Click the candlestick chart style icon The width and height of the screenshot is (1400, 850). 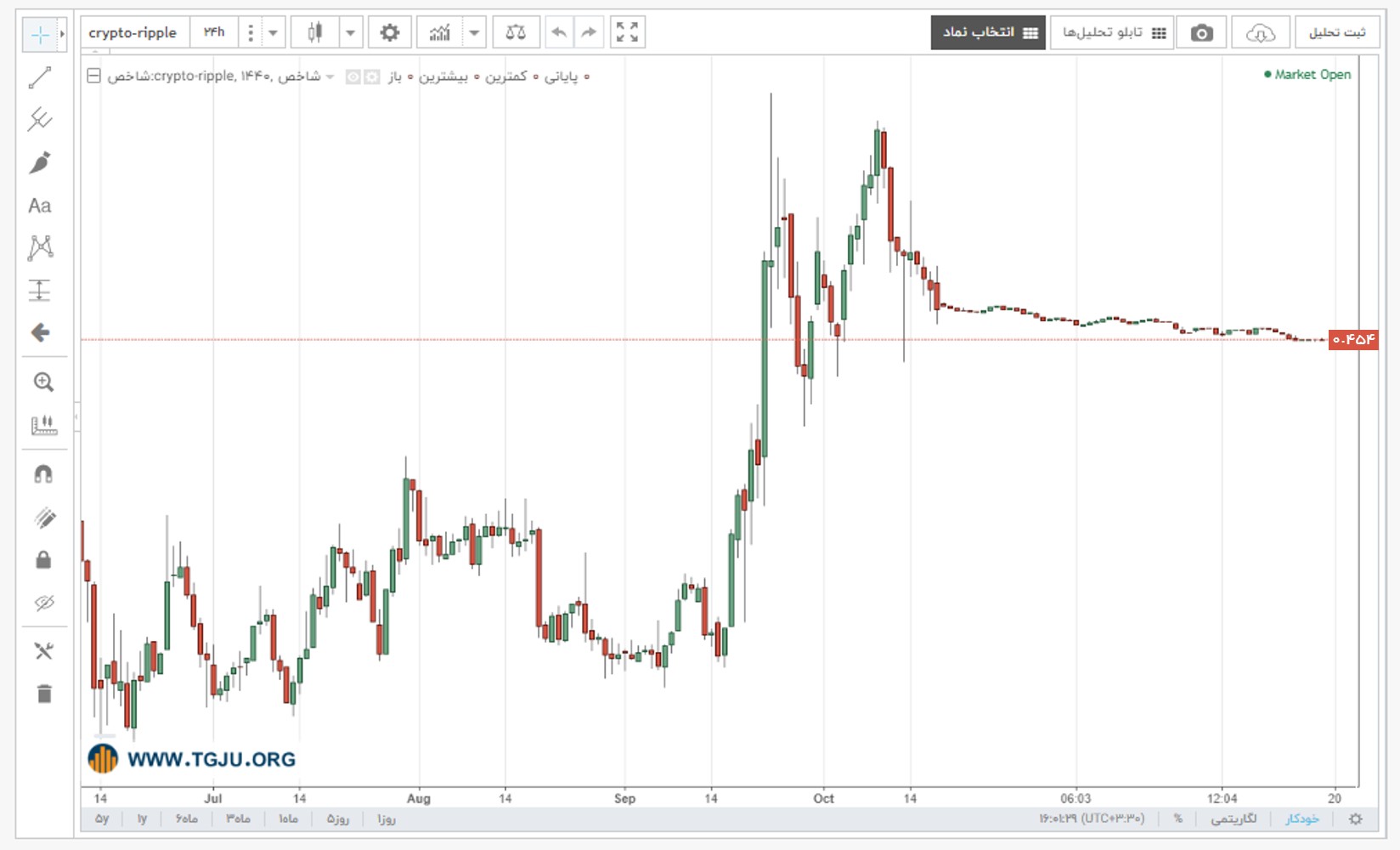[315, 33]
